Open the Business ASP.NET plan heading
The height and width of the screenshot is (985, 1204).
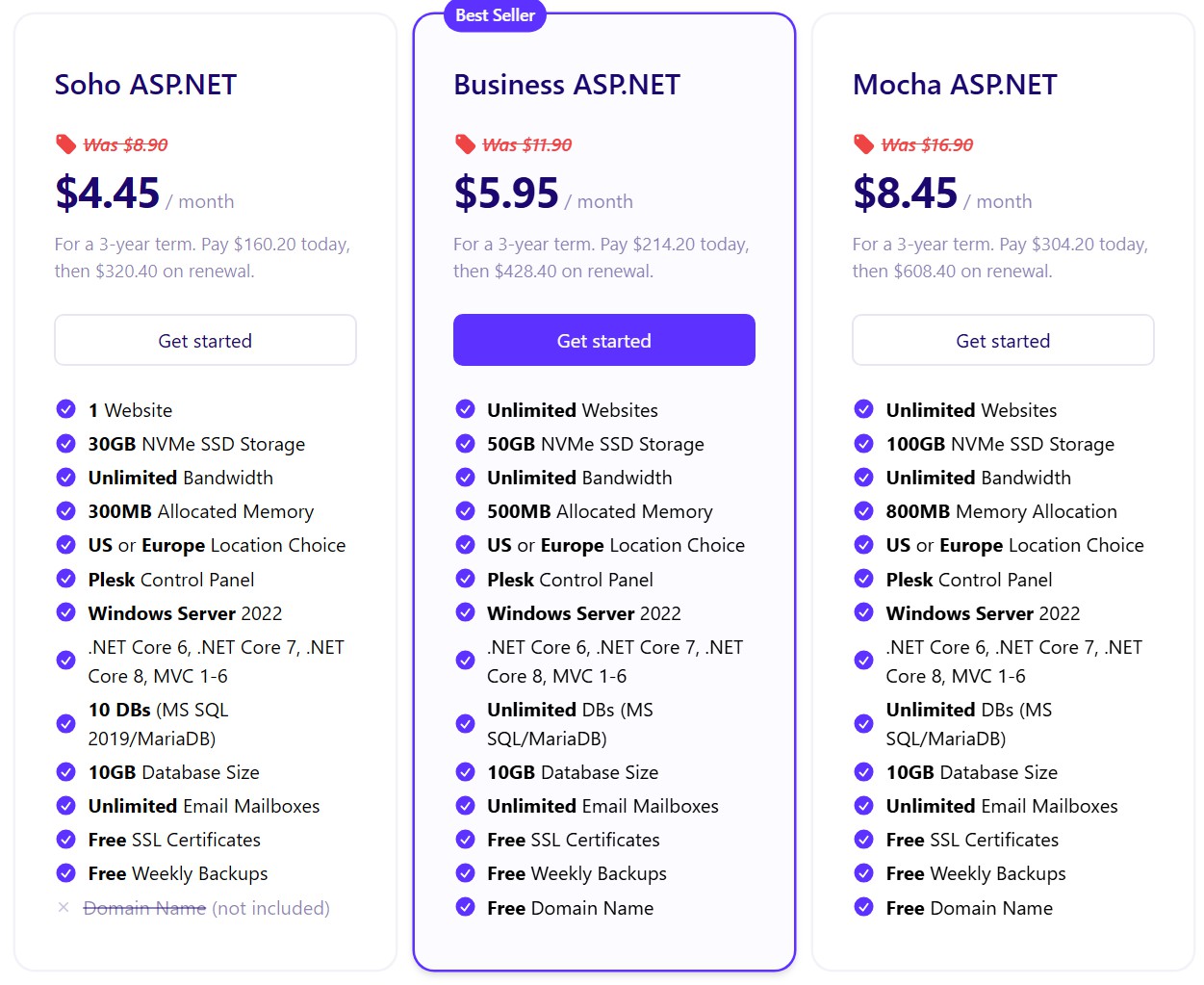point(567,85)
